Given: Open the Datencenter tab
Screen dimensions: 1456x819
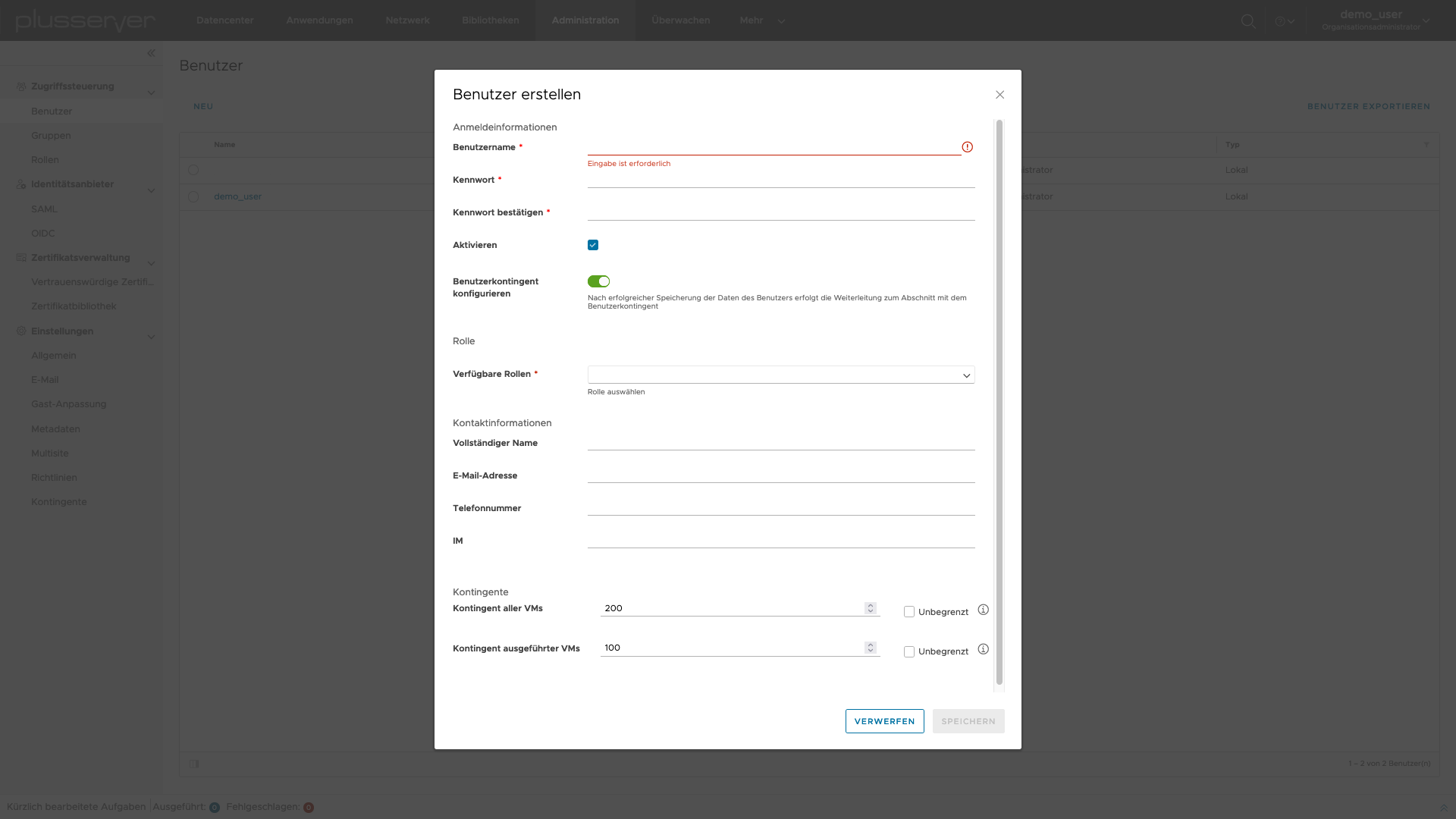Looking at the screenshot, I should pyautogui.click(x=224, y=20).
